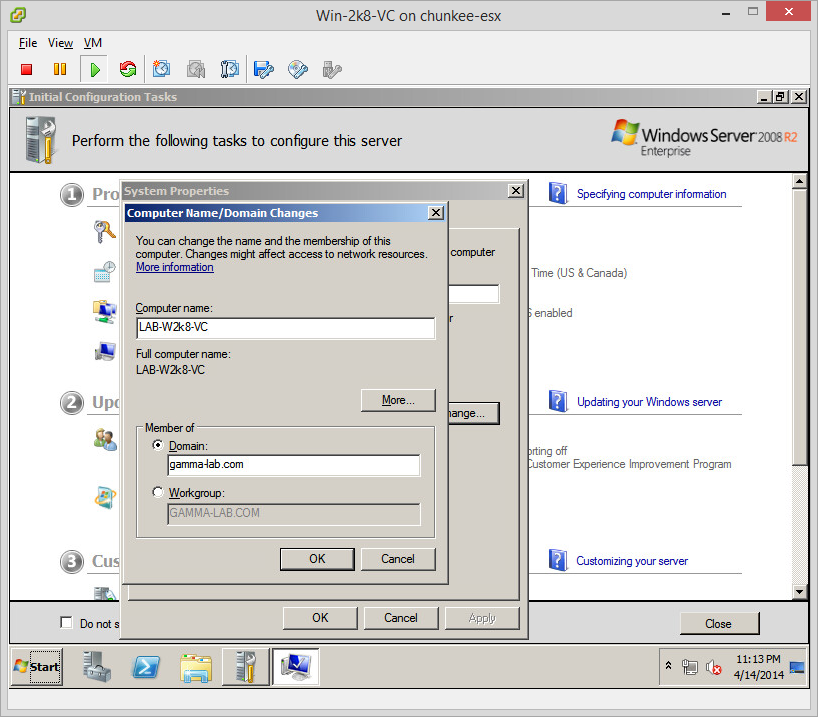Image resolution: width=818 pixels, height=717 pixels.
Task: Click inside the Computer name text field
Action: point(285,328)
